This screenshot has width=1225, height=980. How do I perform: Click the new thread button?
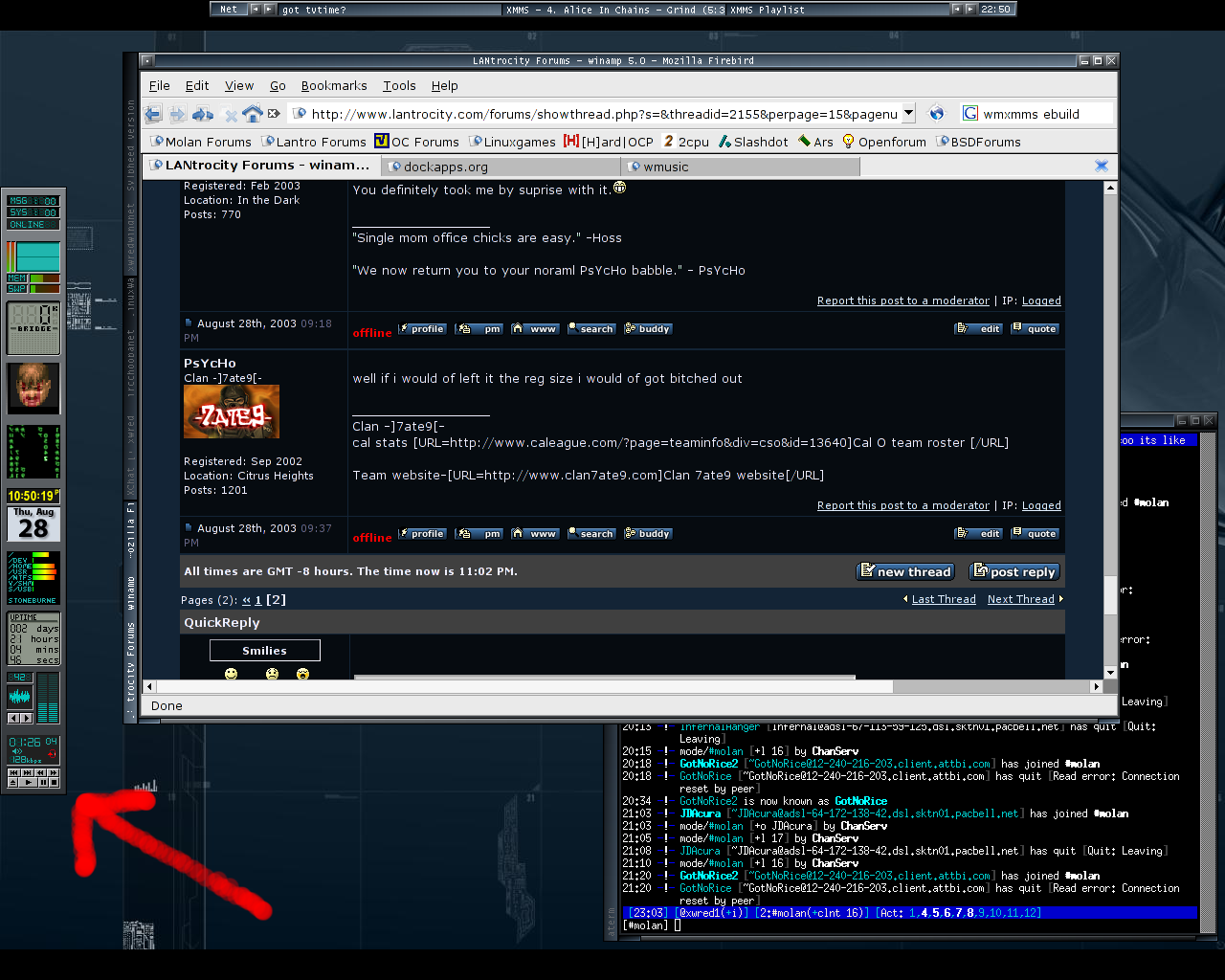click(905, 571)
